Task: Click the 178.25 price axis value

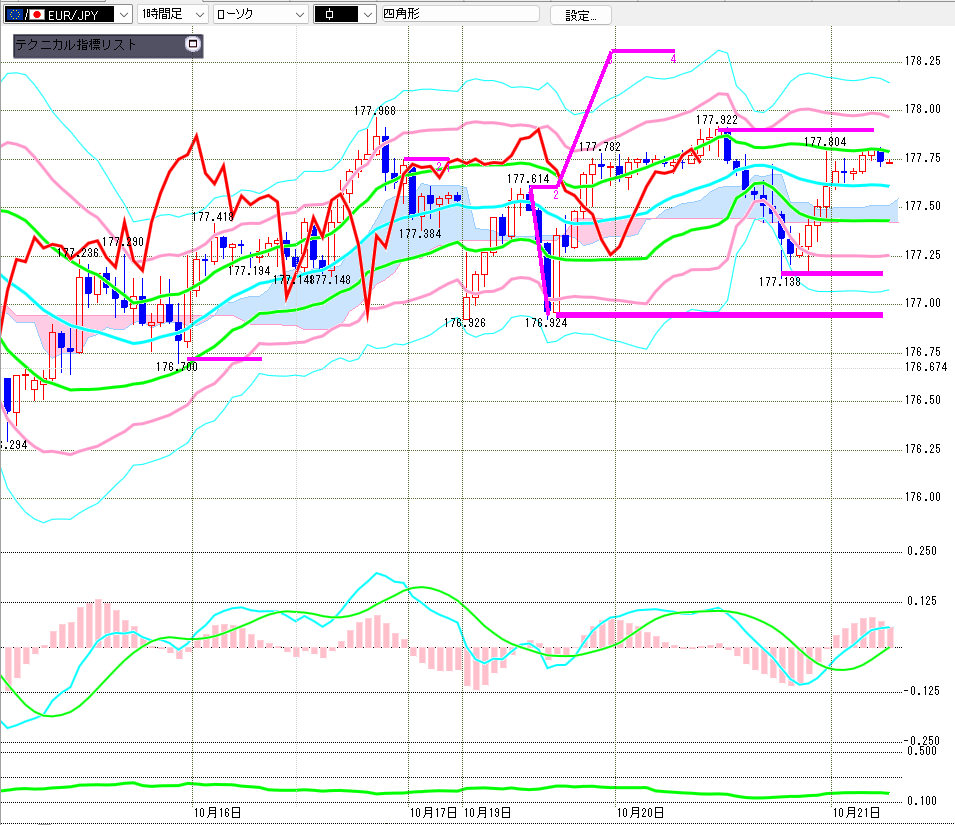Action: pos(923,61)
